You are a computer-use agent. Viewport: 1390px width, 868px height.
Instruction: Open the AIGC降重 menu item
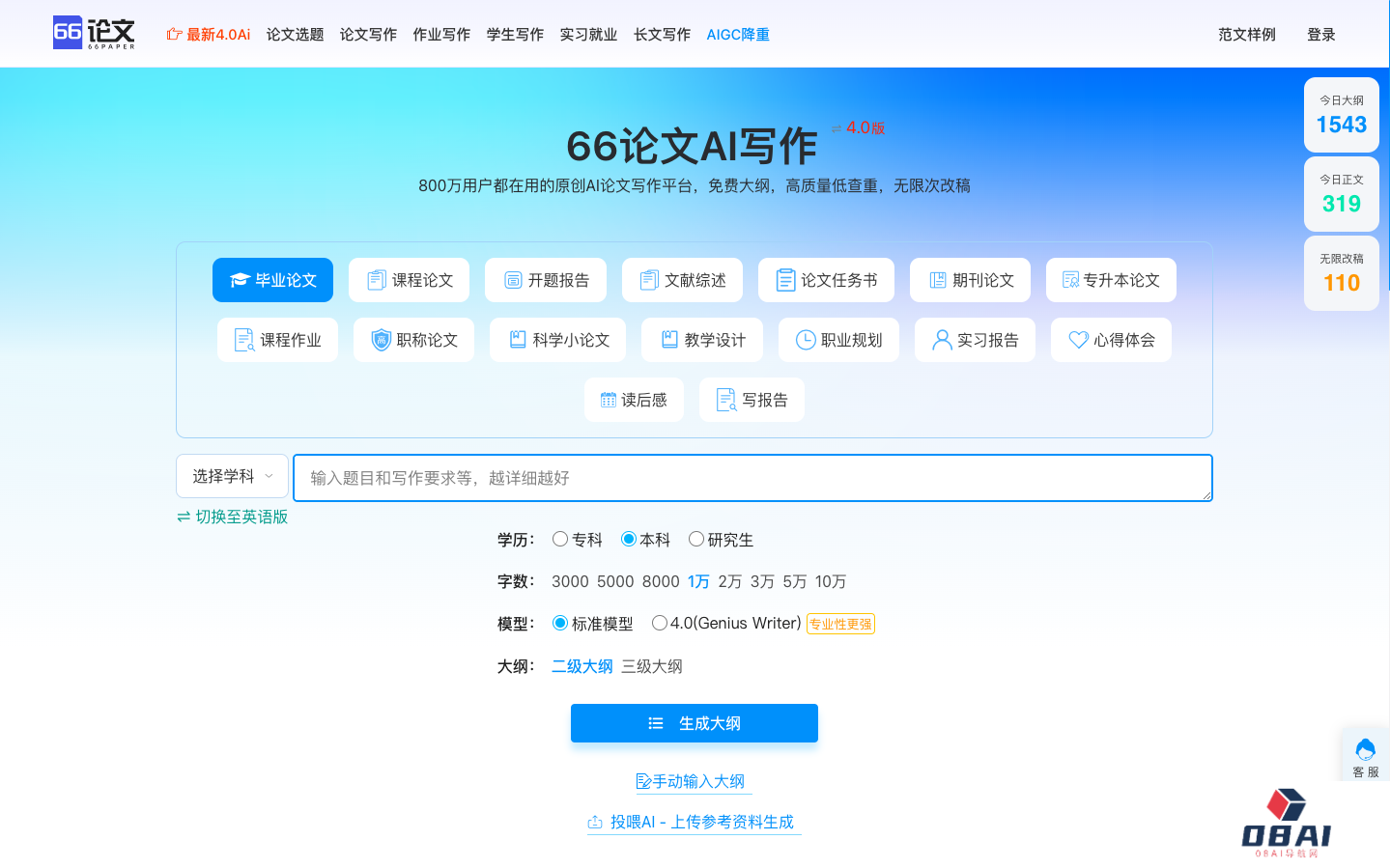pyautogui.click(x=737, y=34)
